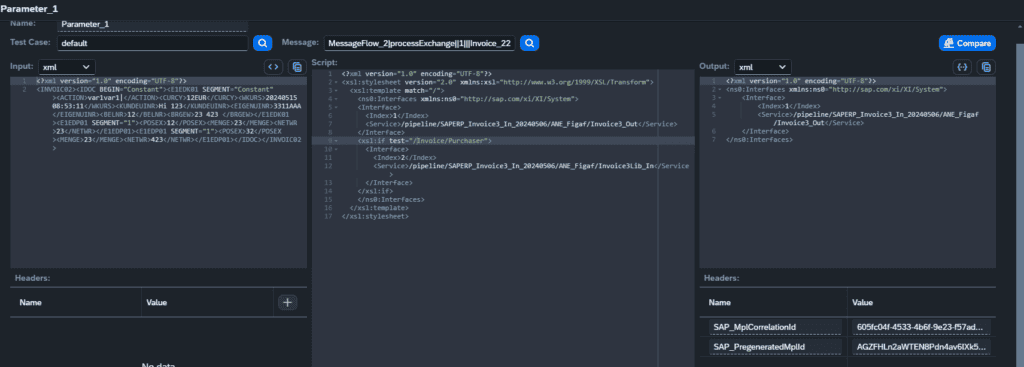Click the Compare button
The height and width of the screenshot is (367, 1024).
(x=967, y=43)
